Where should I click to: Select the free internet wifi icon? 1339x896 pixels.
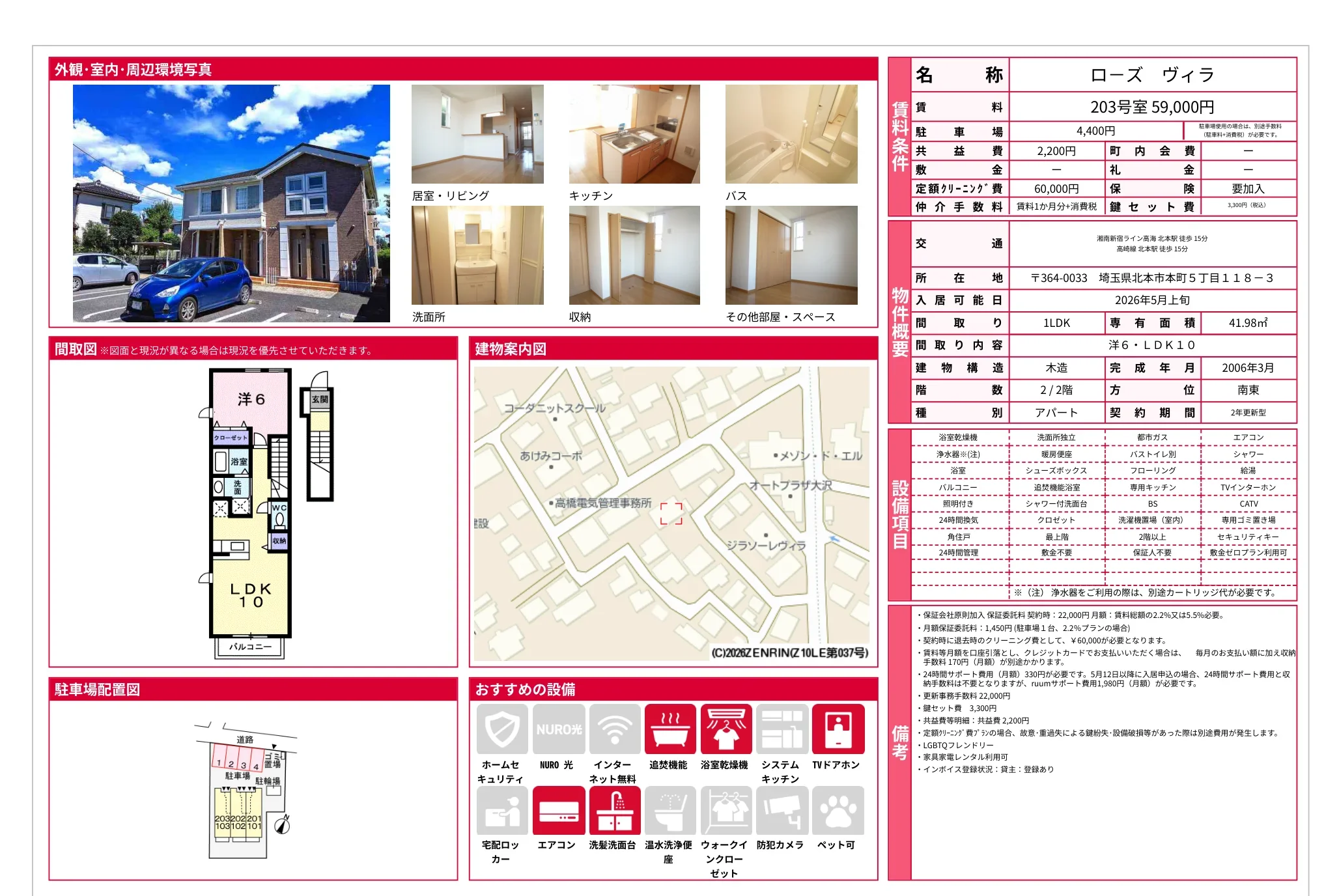pos(615,729)
